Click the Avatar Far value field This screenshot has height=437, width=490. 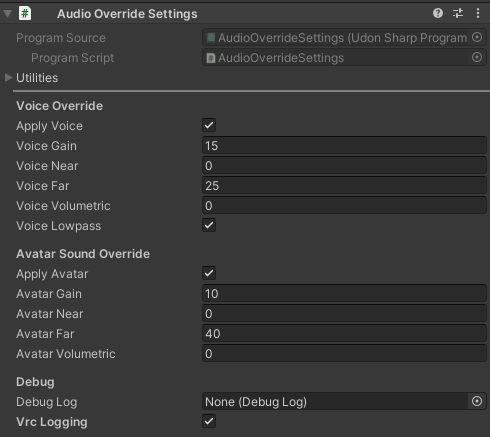(x=344, y=334)
